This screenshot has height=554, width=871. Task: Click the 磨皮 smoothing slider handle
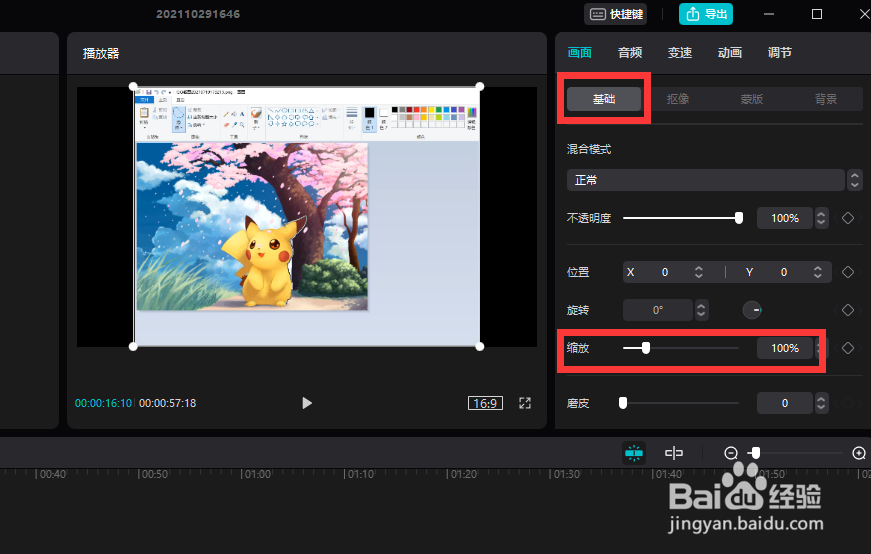(x=623, y=403)
